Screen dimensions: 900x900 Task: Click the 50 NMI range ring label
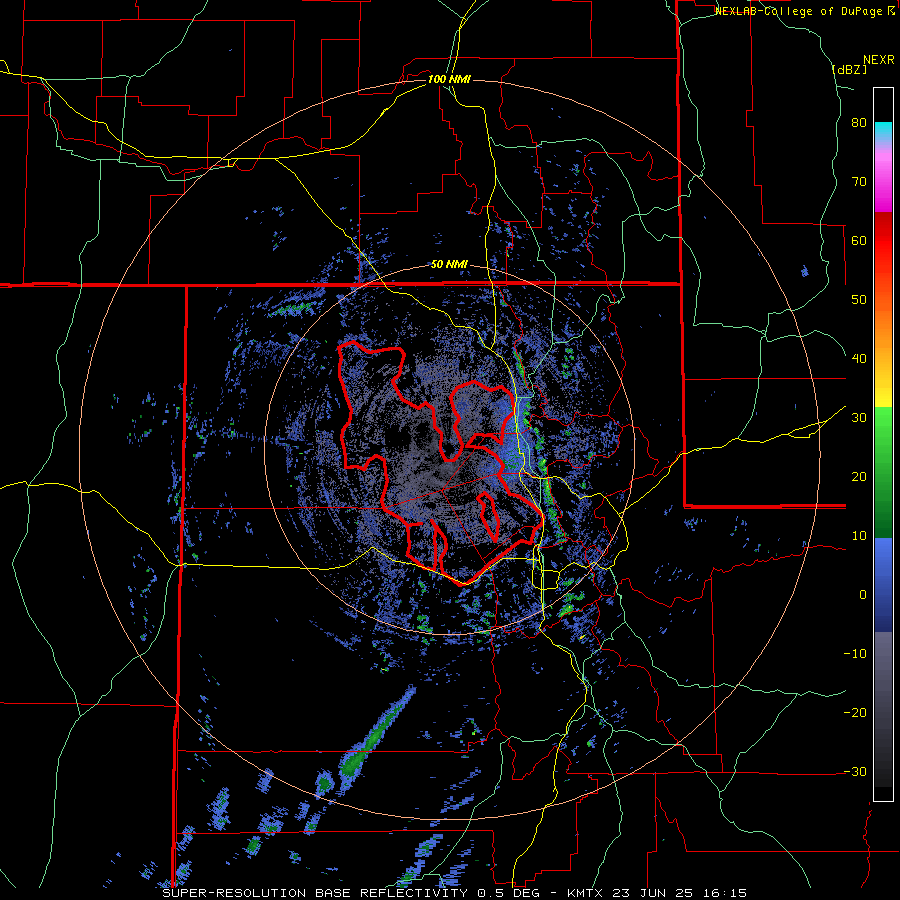(449, 265)
